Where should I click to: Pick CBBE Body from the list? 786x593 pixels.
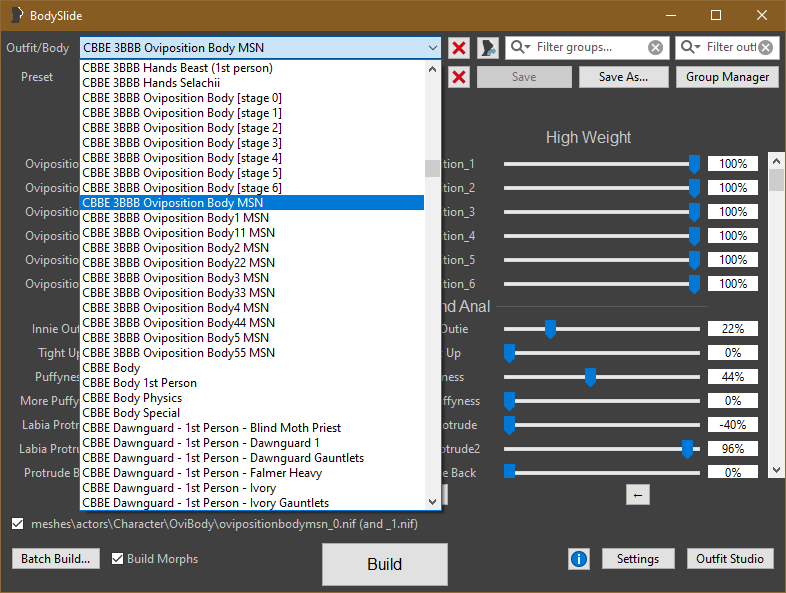[x=252, y=368]
